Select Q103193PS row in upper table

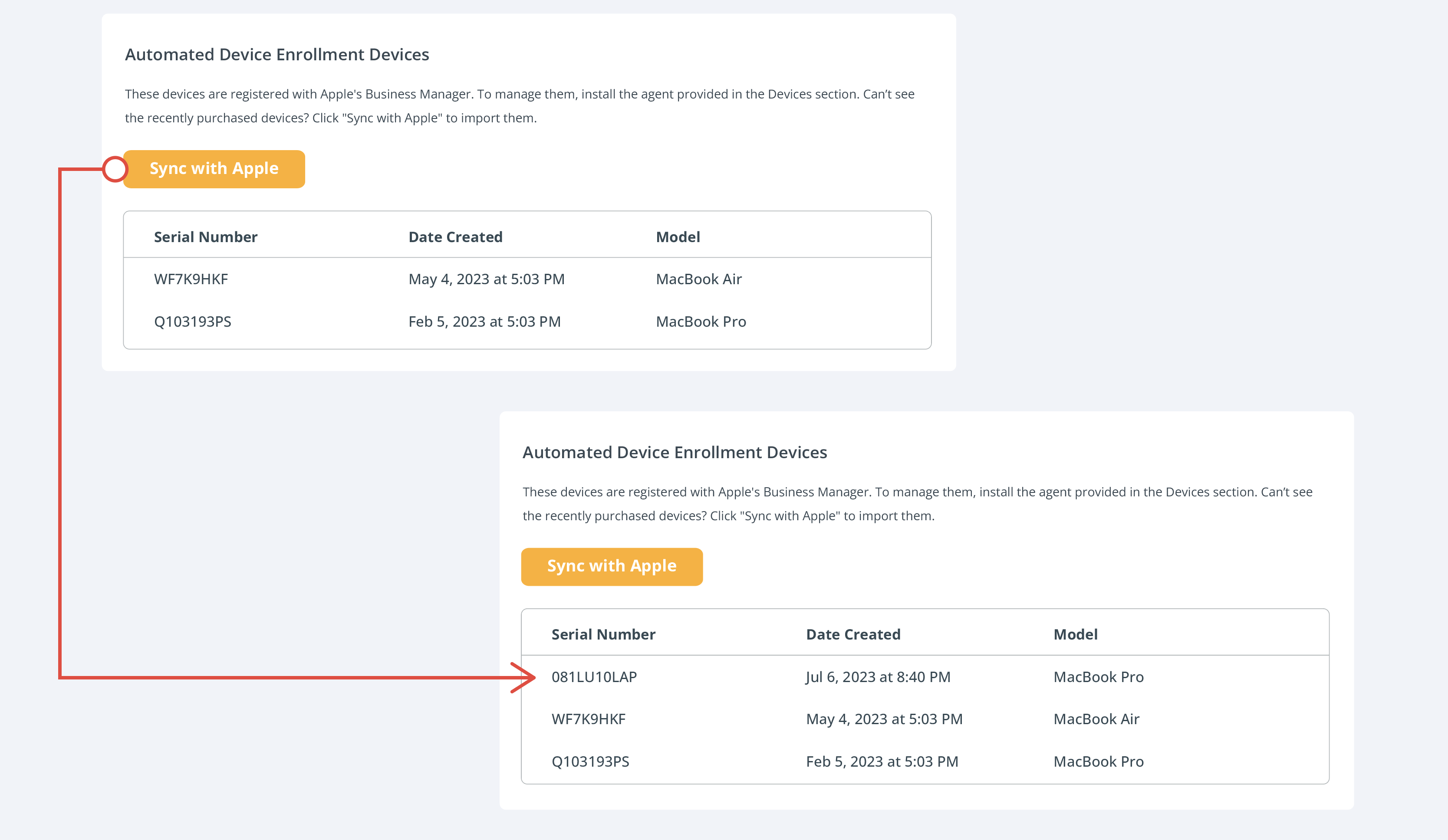click(x=192, y=322)
